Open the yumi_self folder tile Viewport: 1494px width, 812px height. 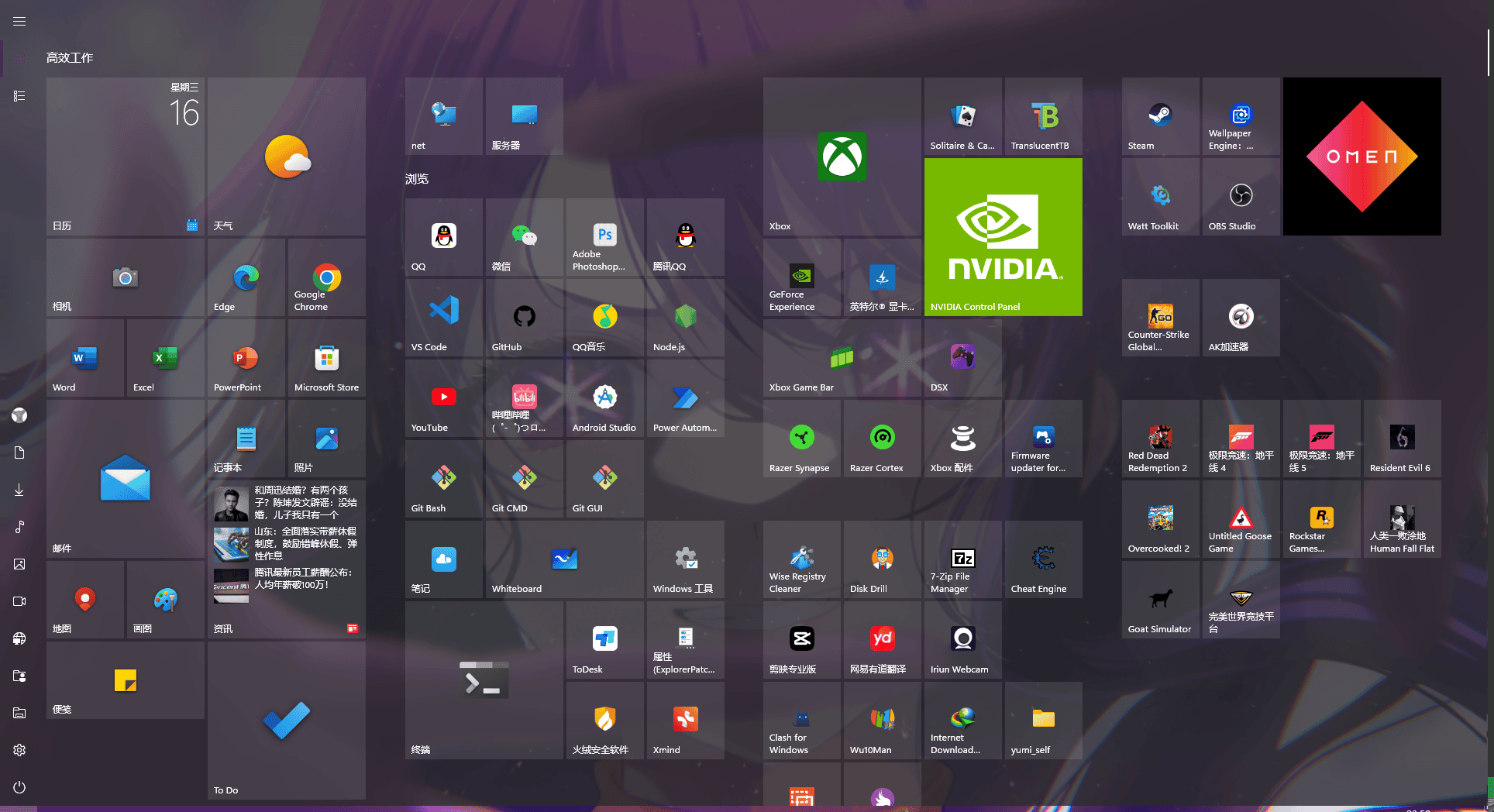pos(1043,721)
